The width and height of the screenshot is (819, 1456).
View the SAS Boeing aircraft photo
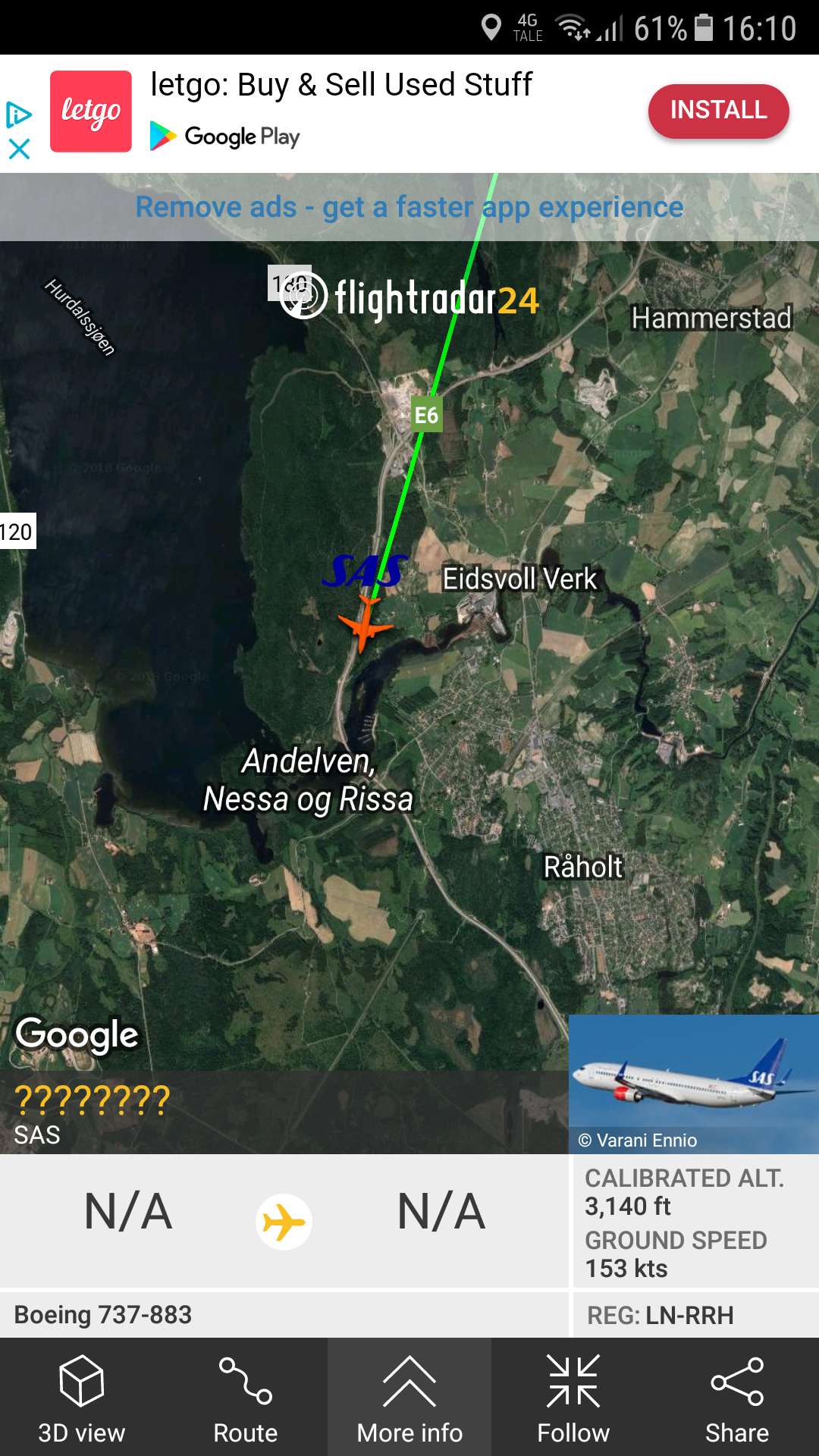(694, 1084)
